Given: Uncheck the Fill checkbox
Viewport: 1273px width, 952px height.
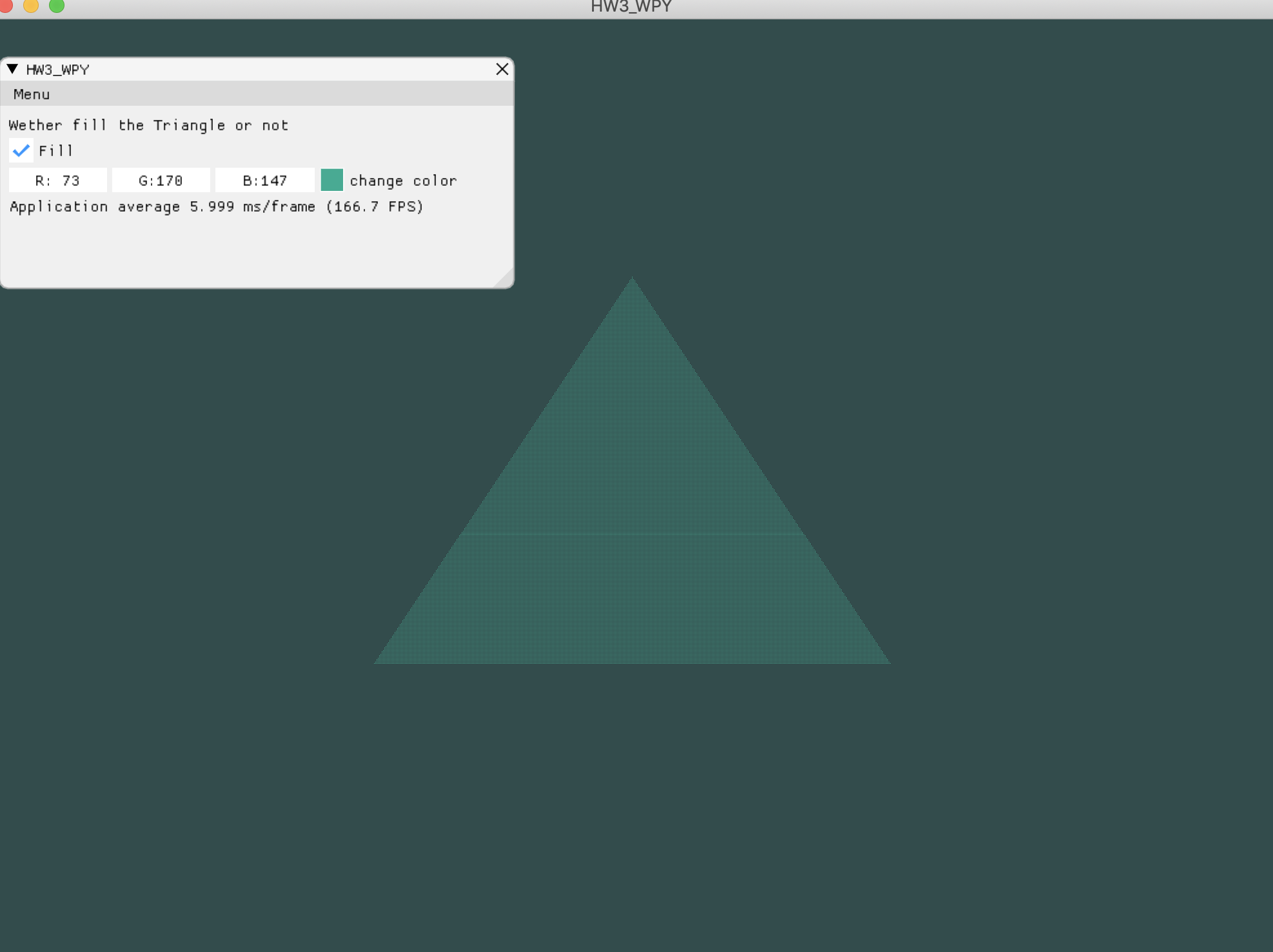Looking at the screenshot, I should coord(21,150).
